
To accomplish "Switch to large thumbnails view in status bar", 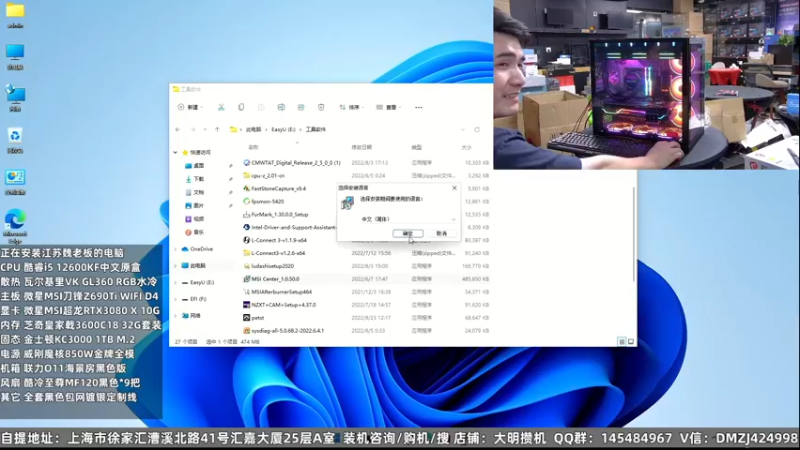I will (x=631, y=341).
